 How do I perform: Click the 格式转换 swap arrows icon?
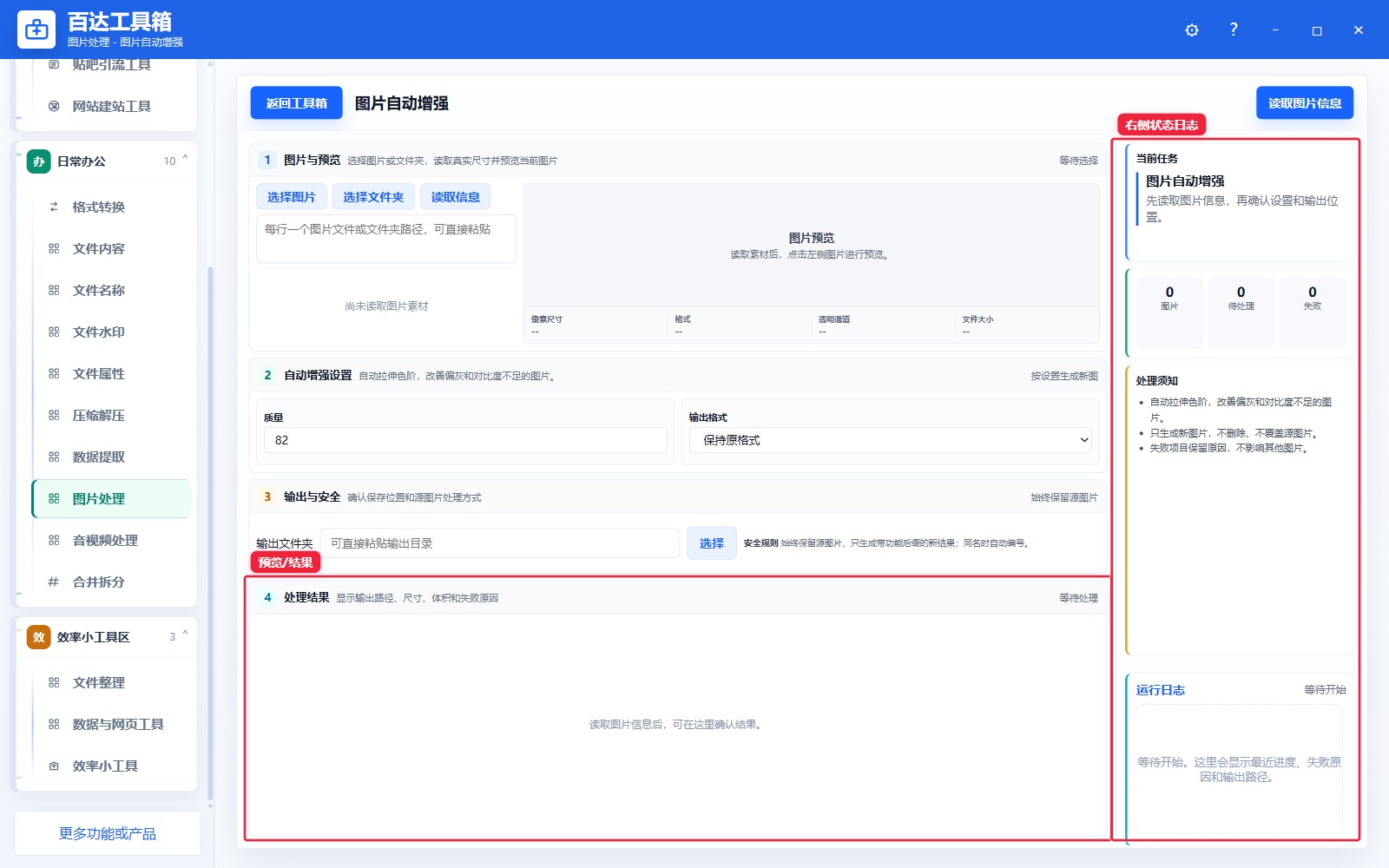click(54, 207)
